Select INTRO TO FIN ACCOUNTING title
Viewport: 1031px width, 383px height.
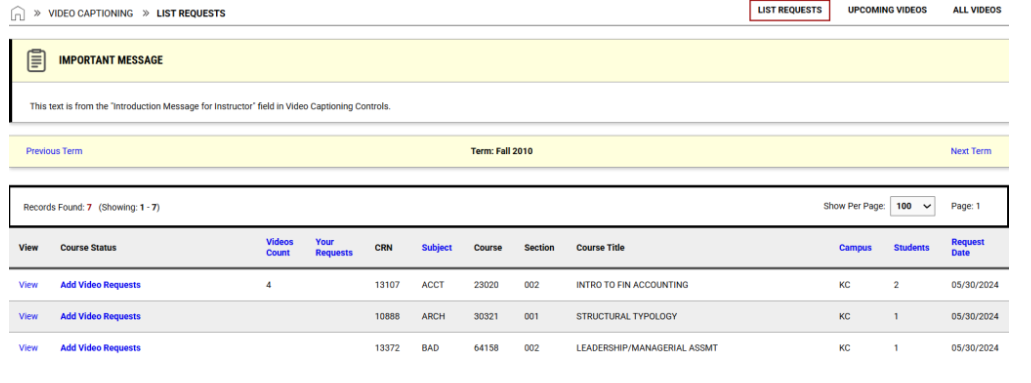[632, 285]
